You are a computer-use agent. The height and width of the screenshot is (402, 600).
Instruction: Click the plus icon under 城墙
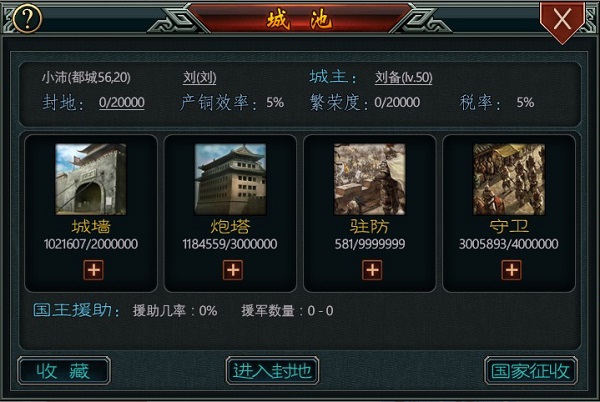point(94,270)
